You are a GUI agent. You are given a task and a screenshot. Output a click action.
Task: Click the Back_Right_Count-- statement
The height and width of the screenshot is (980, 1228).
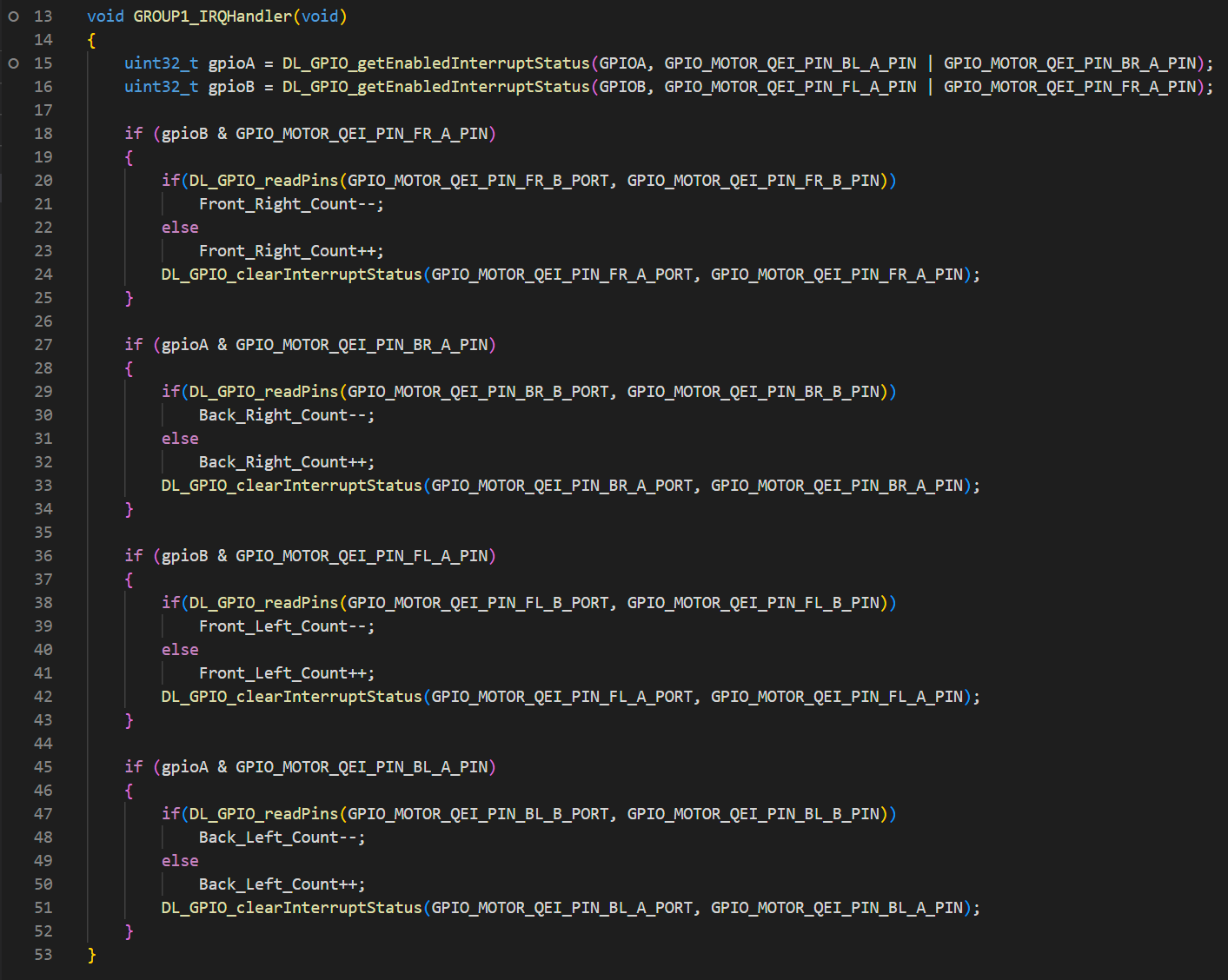(287, 415)
